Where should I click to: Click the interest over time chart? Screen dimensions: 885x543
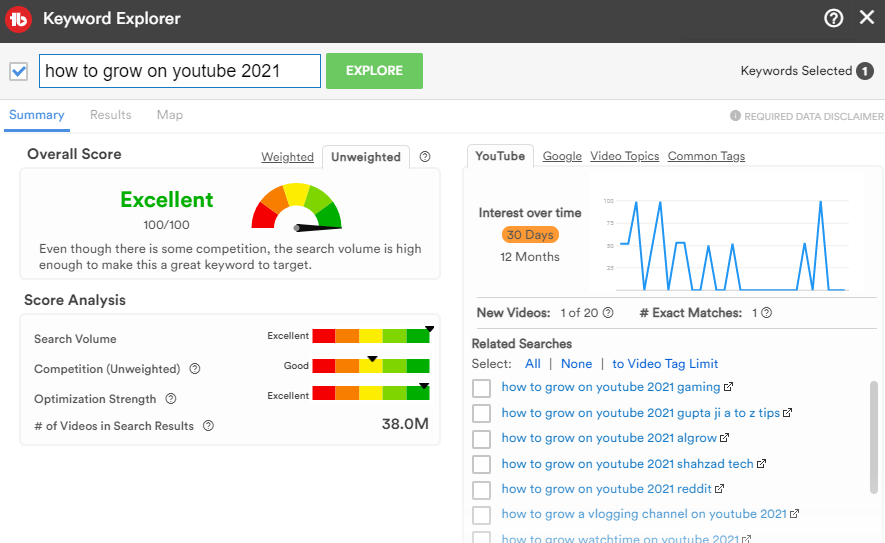pos(726,244)
